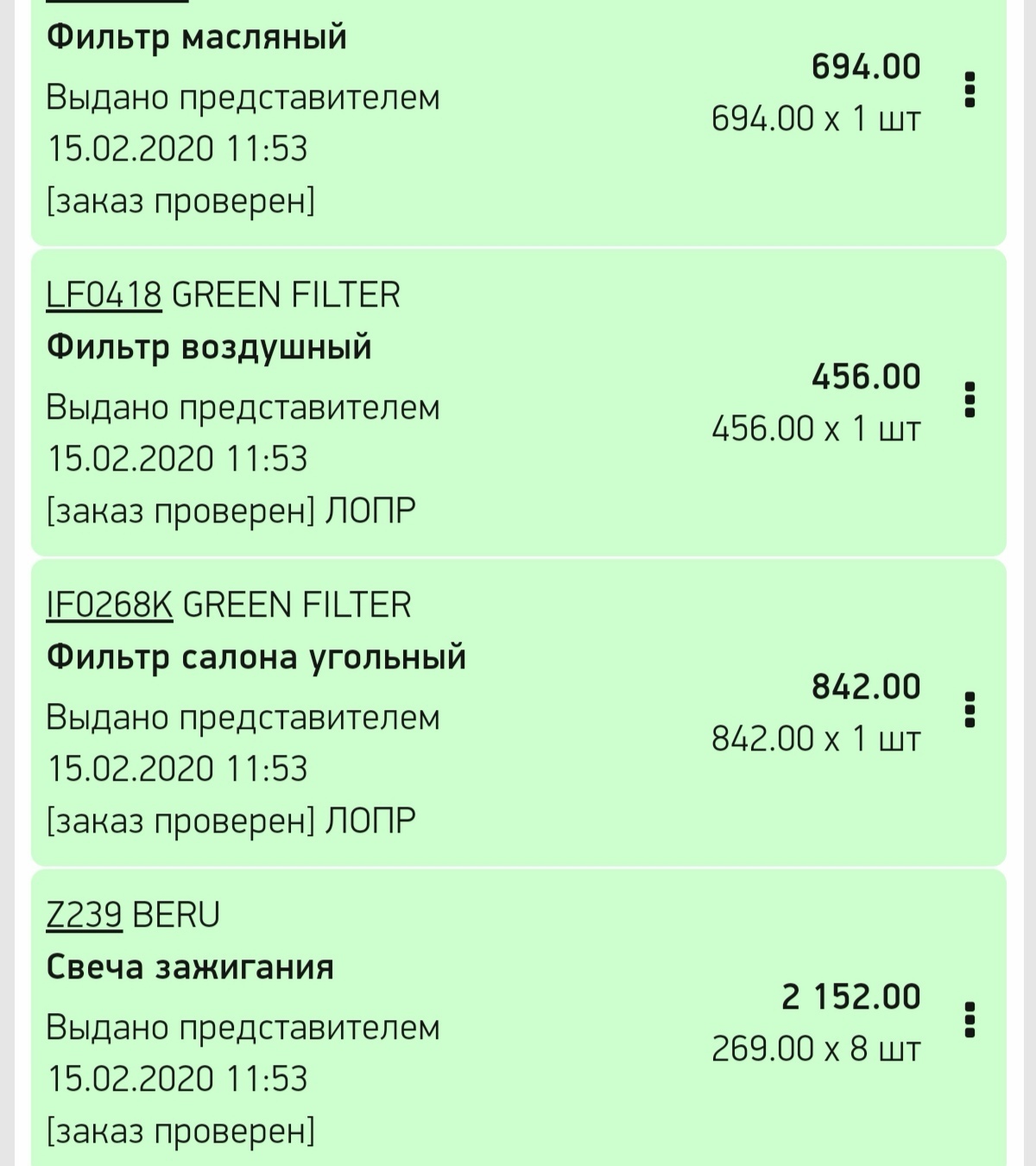Open three-dot menu for Фильтр масляный
The height and width of the screenshot is (1166, 1036).
tap(970, 90)
